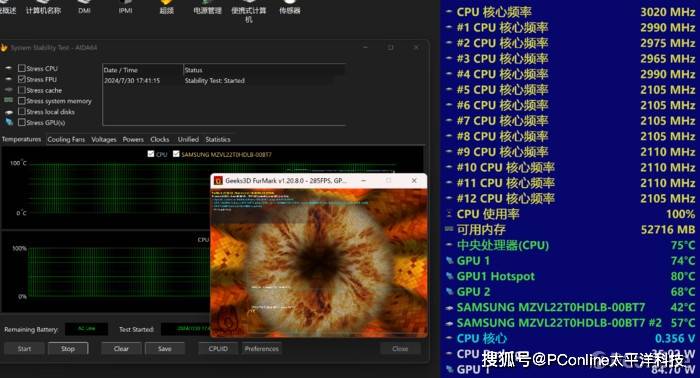
Task: Click the memory icon beside Stress system memory
Action: click(8, 101)
